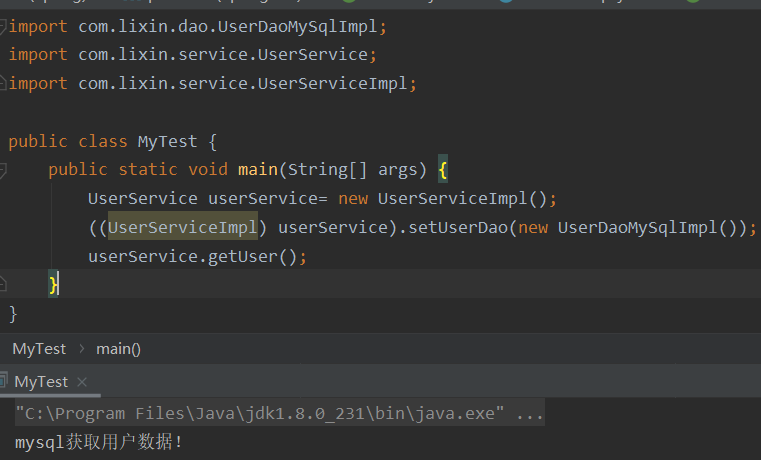
Task: Click import com.lixin.service.UserServiceImpl line
Action: click(213, 83)
